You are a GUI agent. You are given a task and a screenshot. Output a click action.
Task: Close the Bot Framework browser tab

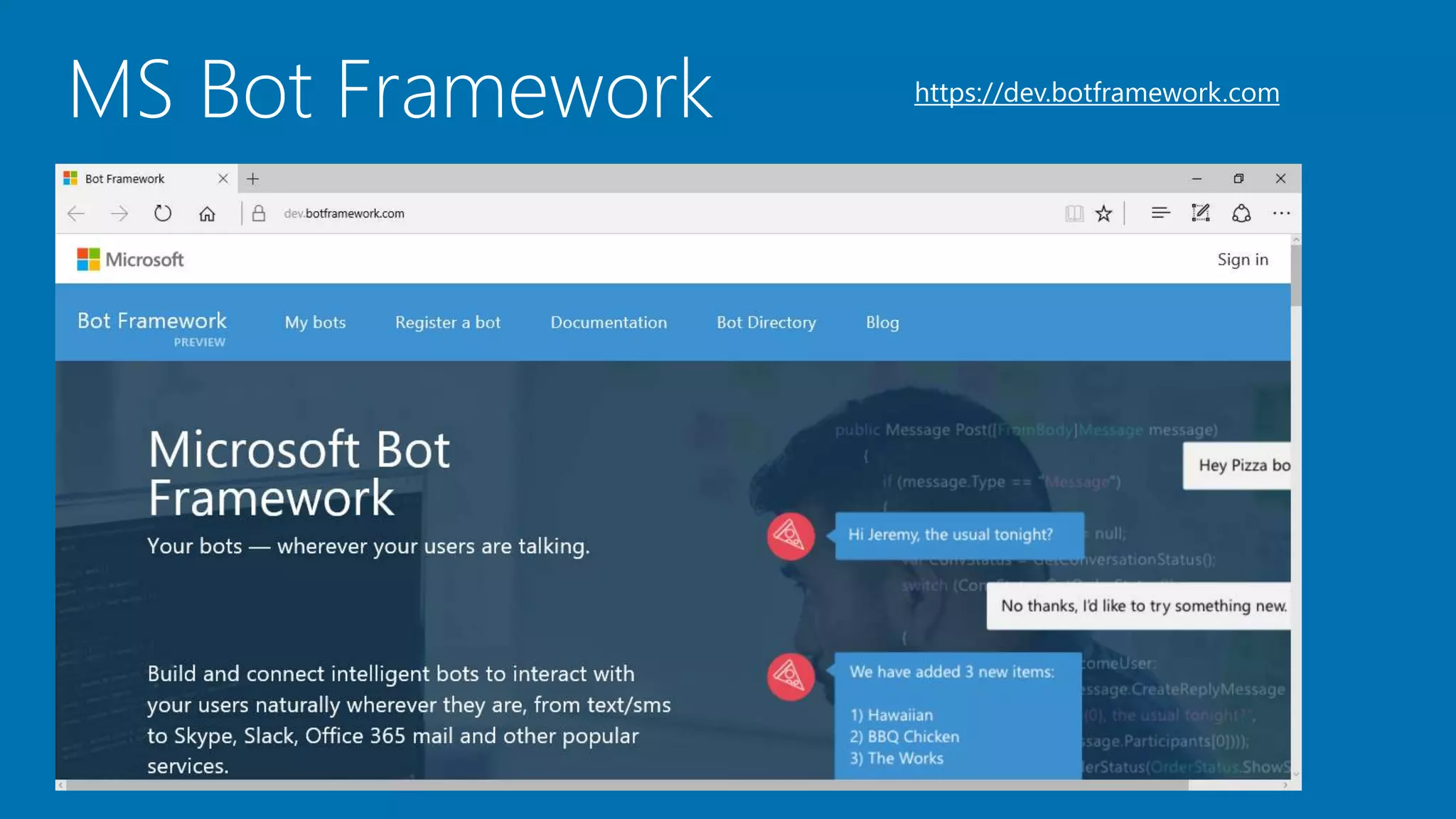(x=223, y=178)
